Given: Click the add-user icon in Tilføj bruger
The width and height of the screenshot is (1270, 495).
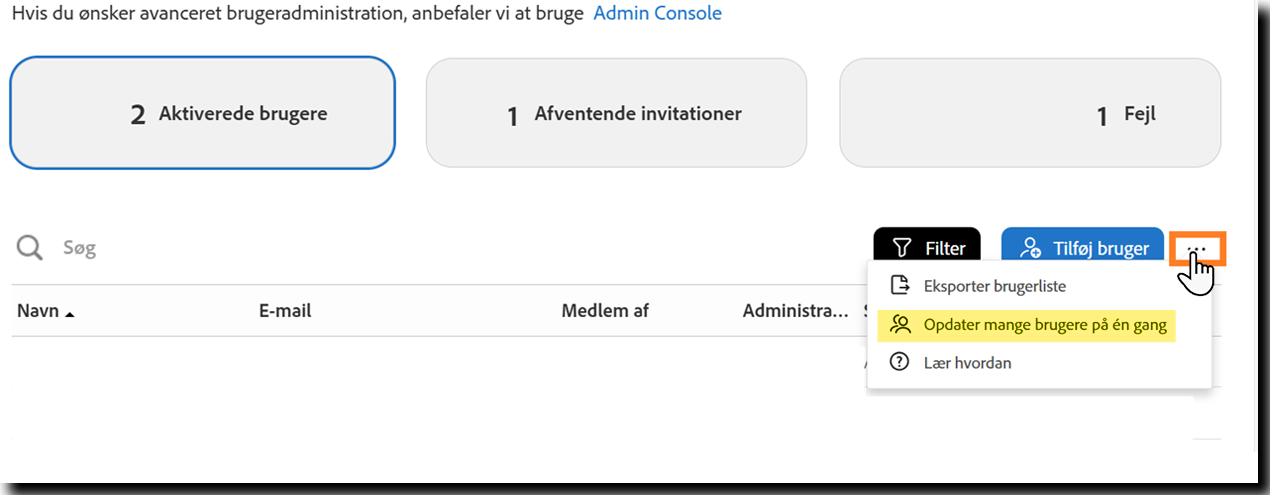Looking at the screenshot, I should click(1029, 248).
